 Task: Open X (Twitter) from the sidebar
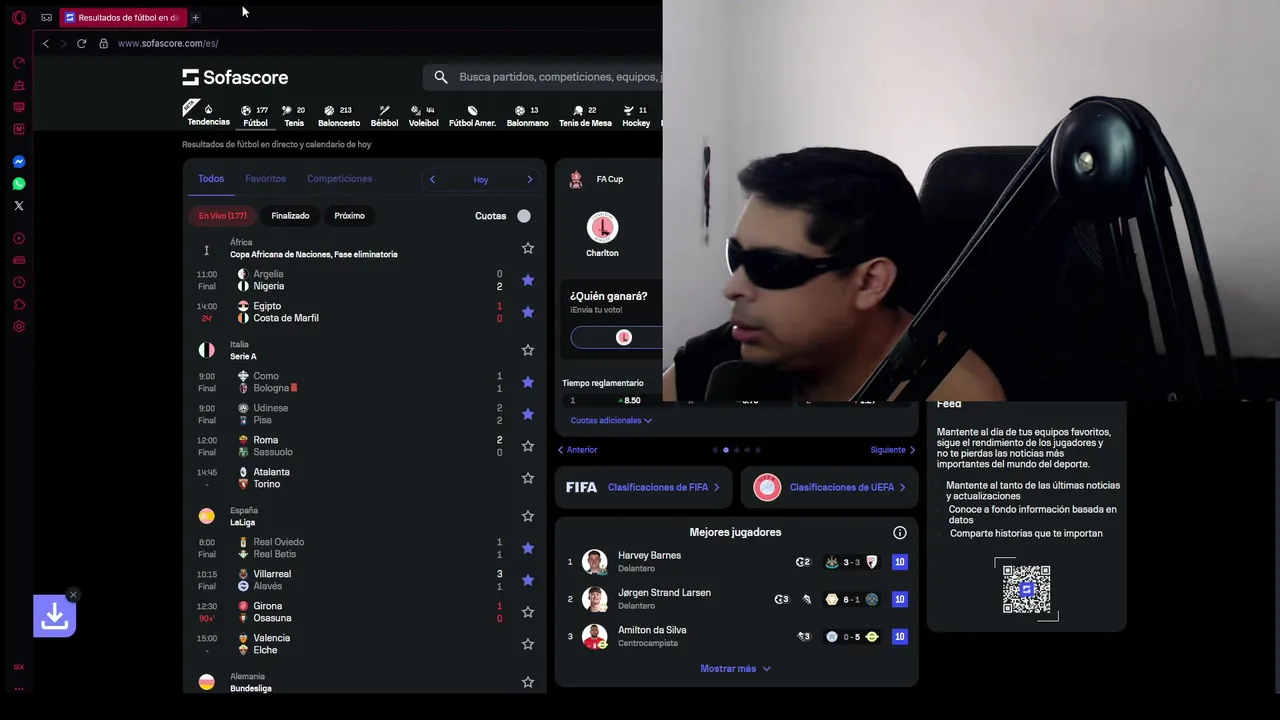point(18,206)
